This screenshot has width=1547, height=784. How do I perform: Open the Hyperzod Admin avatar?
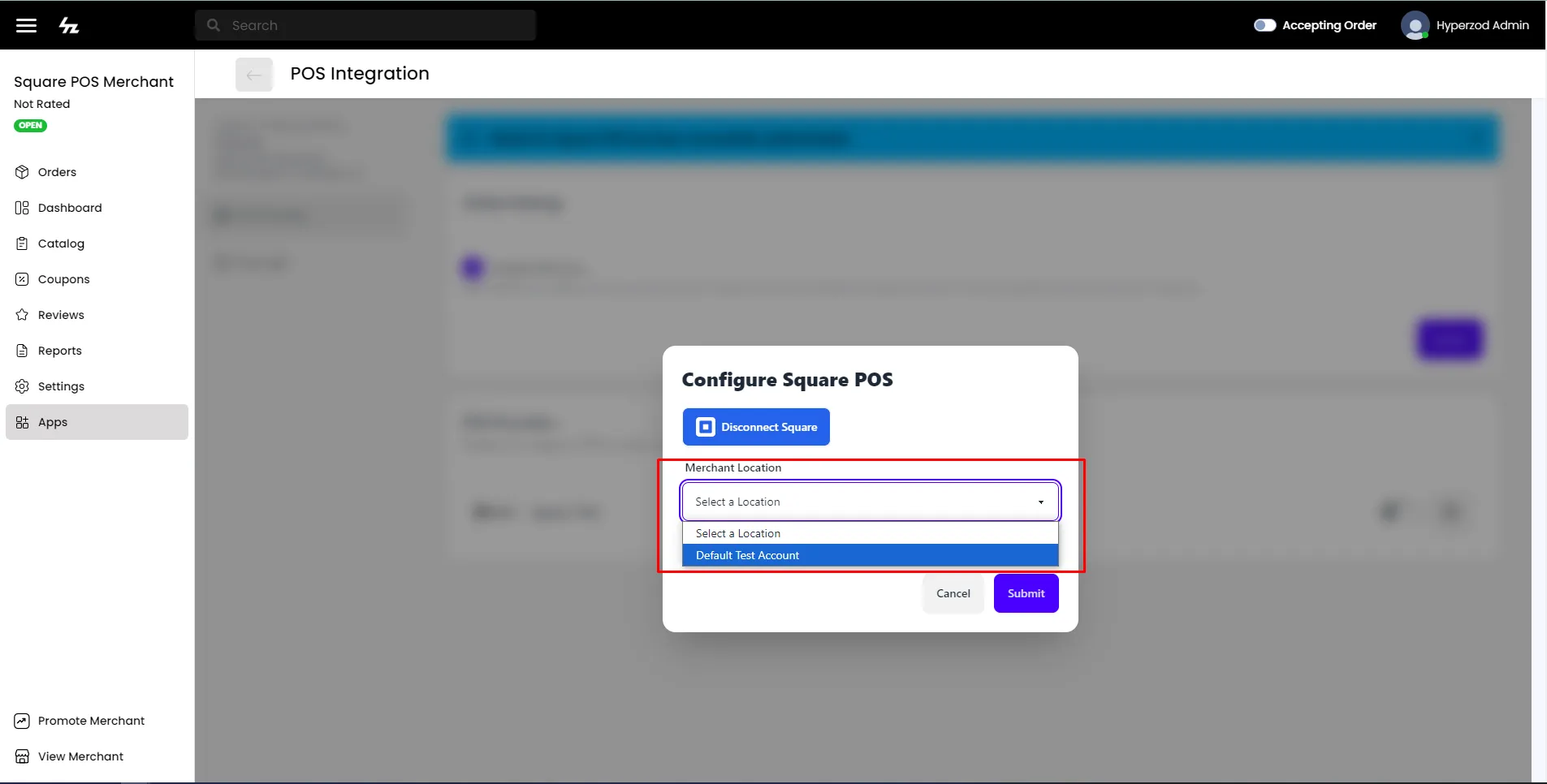1415,25
